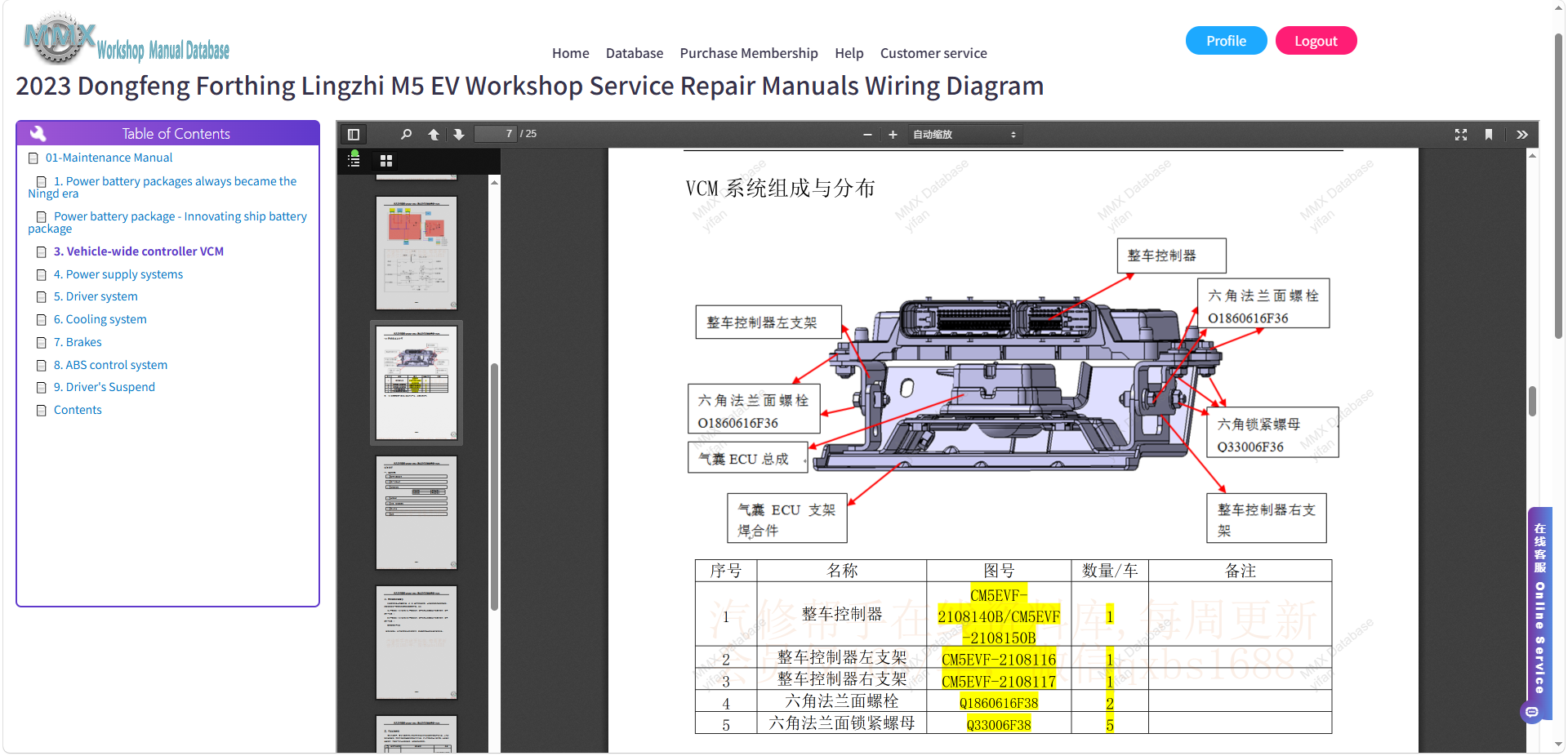The height and width of the screenshot is (756, 1568).
Task: Open '7. Brakes' chapter
Action: pos(78,342)
